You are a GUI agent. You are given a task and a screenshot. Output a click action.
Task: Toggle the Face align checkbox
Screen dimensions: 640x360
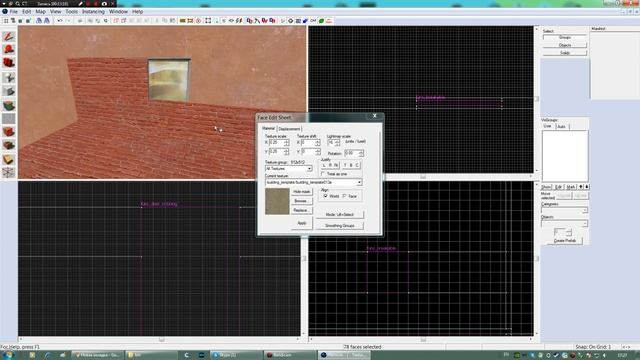(344, 196)
